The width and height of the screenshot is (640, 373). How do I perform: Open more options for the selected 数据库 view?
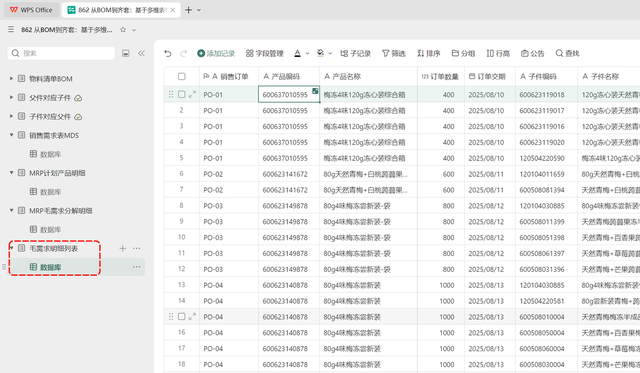pyautogui.click(x=137, y=267)
